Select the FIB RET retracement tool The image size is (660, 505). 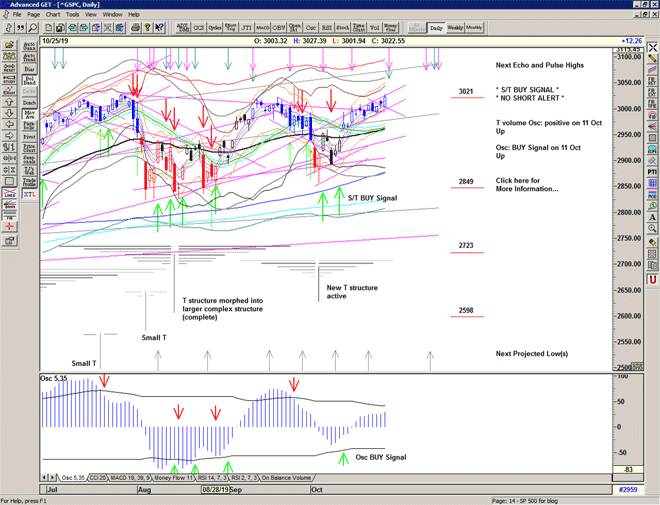click(x=652, y=81)
